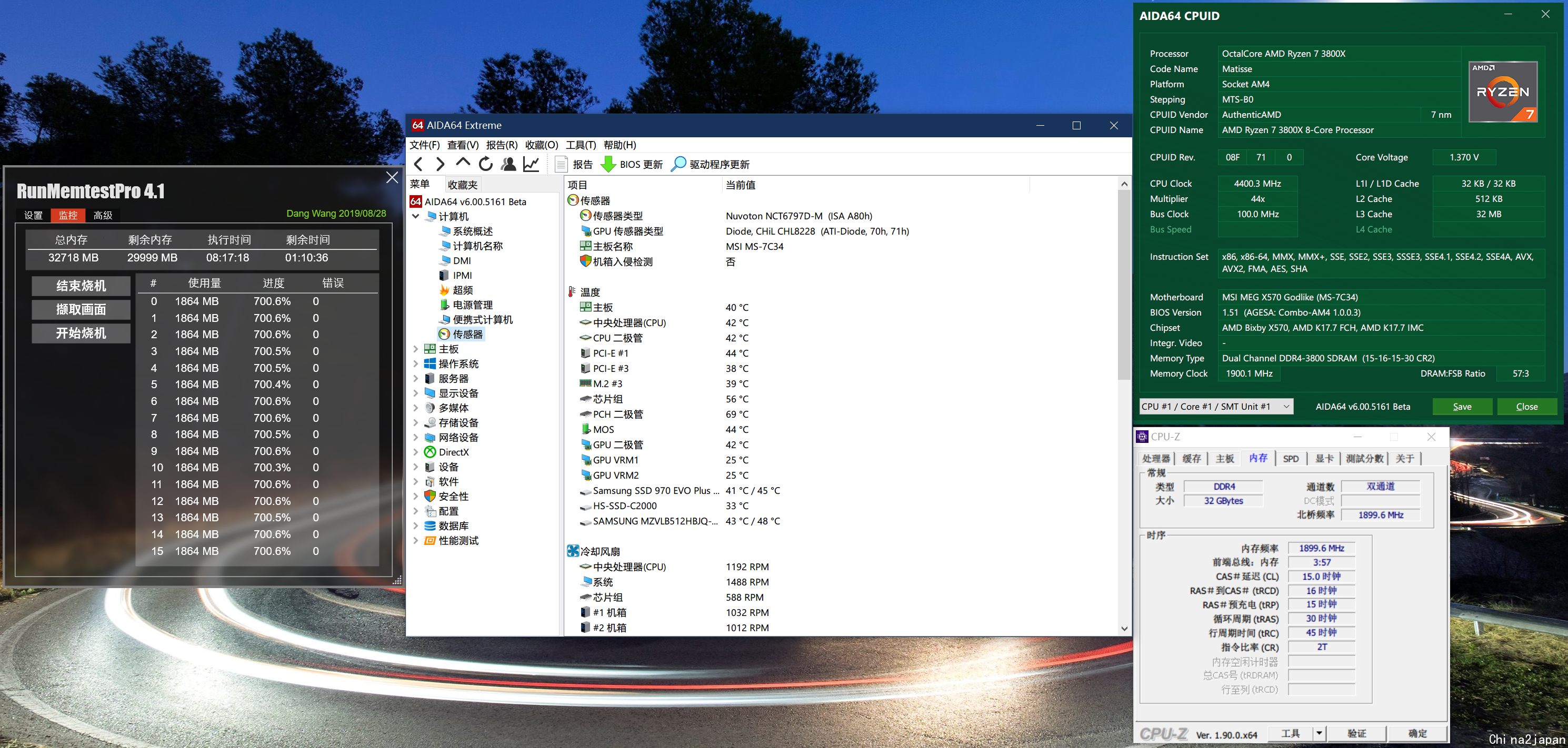Expand the 服务器 tree node
This screenshot has height=748, width=1568.
point(416,378)
